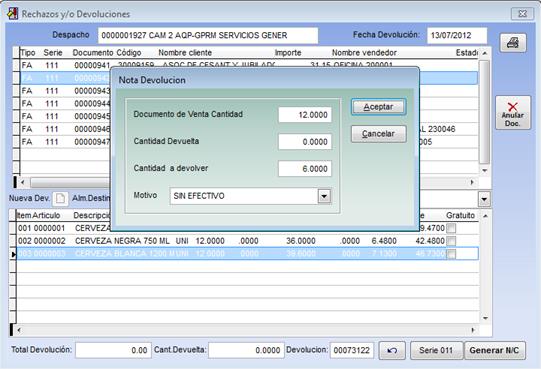This screenshot has width=541, height=369.
Task: Click the app icon in title bar
Action: click(x=12, y=14)
